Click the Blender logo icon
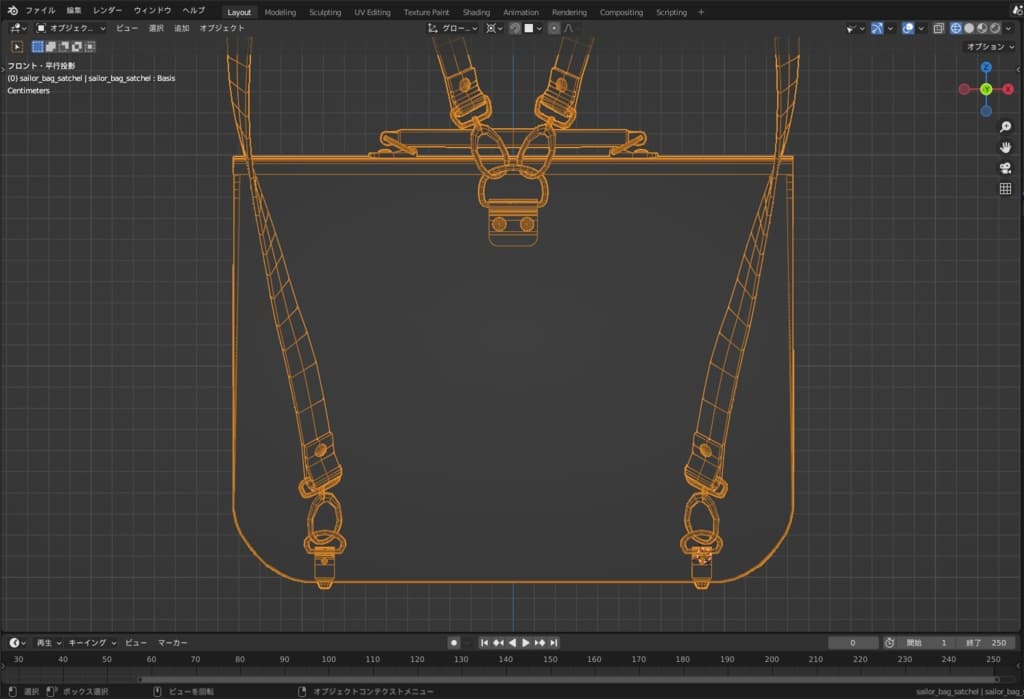This screenshot has height=699, width=1024. (x=13, y=11)
